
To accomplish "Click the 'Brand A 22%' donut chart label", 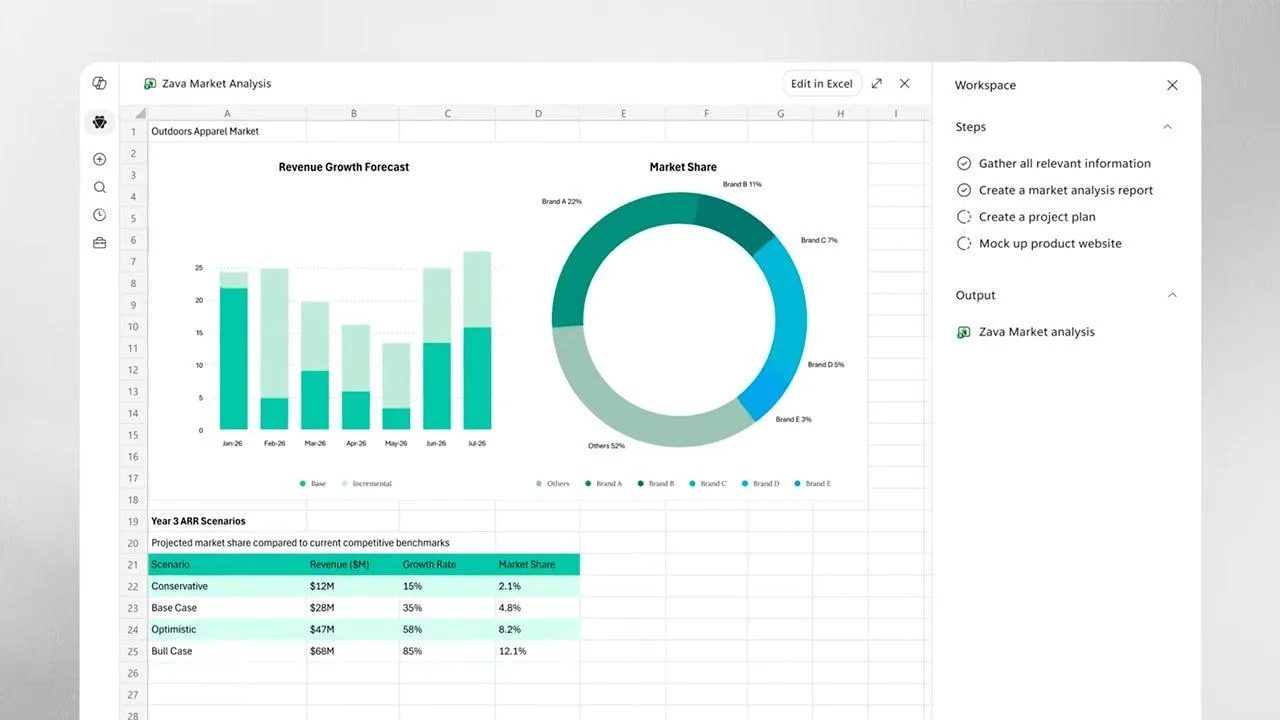I will pos(562,202).
